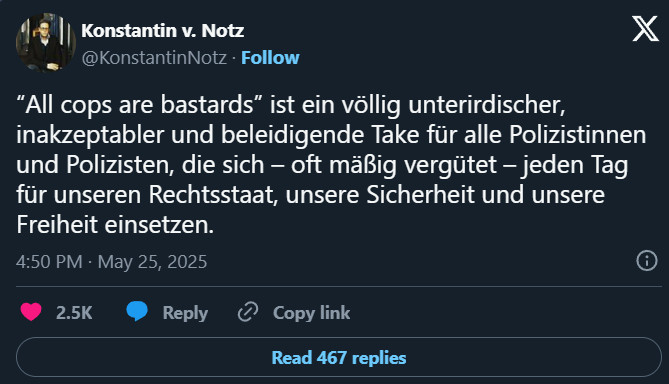
Task: Click the phrase "oft mäßig vergütet"
Action: 394,165
